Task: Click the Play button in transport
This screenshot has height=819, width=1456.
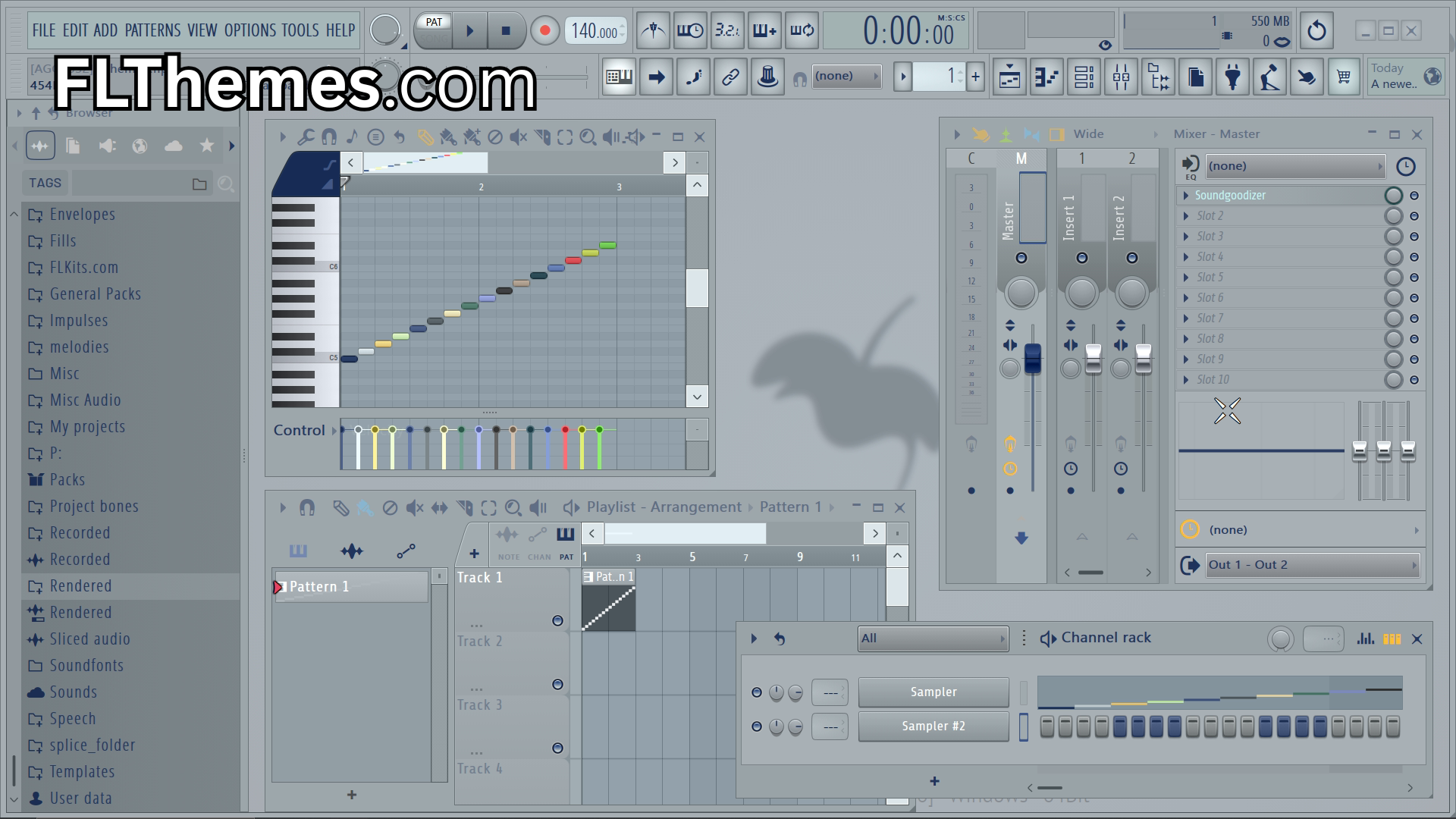Action: [469, 31]
